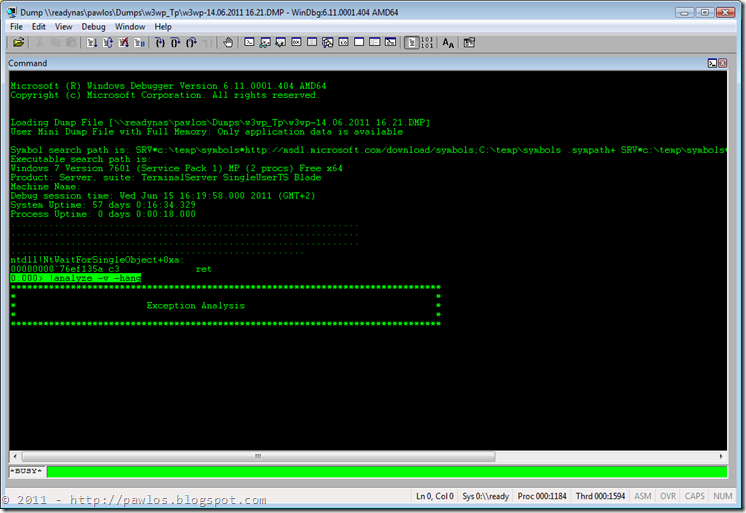Open the File menu

coord(16,27)
